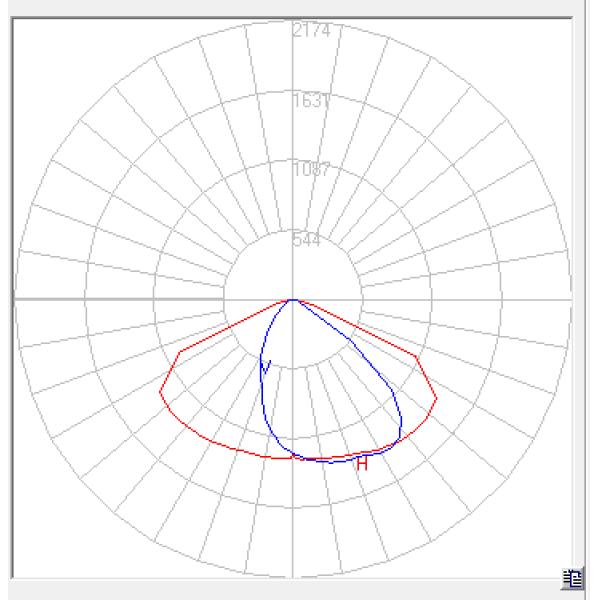Click the blue V curve label
Image resolution: width=600 pixels, height=600 pixels.
[x=266, y=368]
